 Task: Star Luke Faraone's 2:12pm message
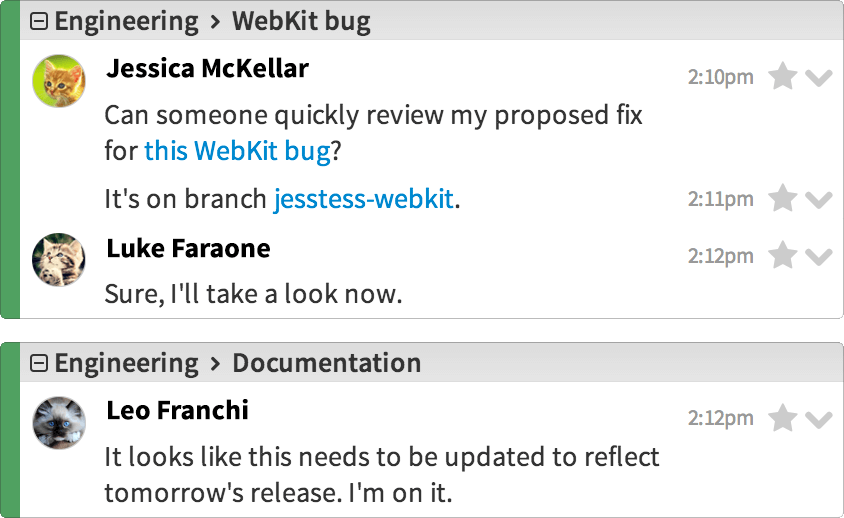tap(782, 255)
